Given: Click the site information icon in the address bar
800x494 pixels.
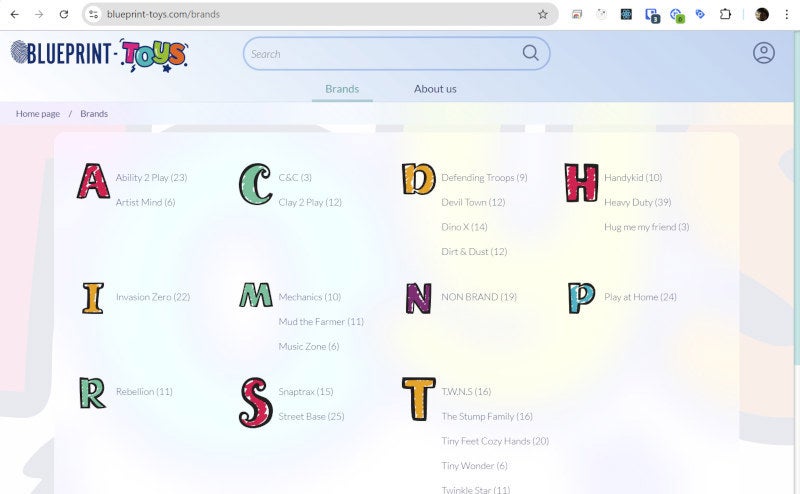Looking at the screenshot, I should point(93,14).
